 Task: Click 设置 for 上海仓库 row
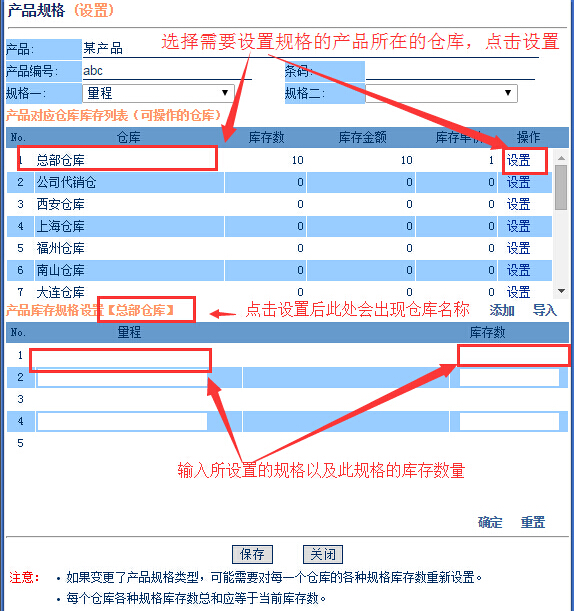pos(518,226)
